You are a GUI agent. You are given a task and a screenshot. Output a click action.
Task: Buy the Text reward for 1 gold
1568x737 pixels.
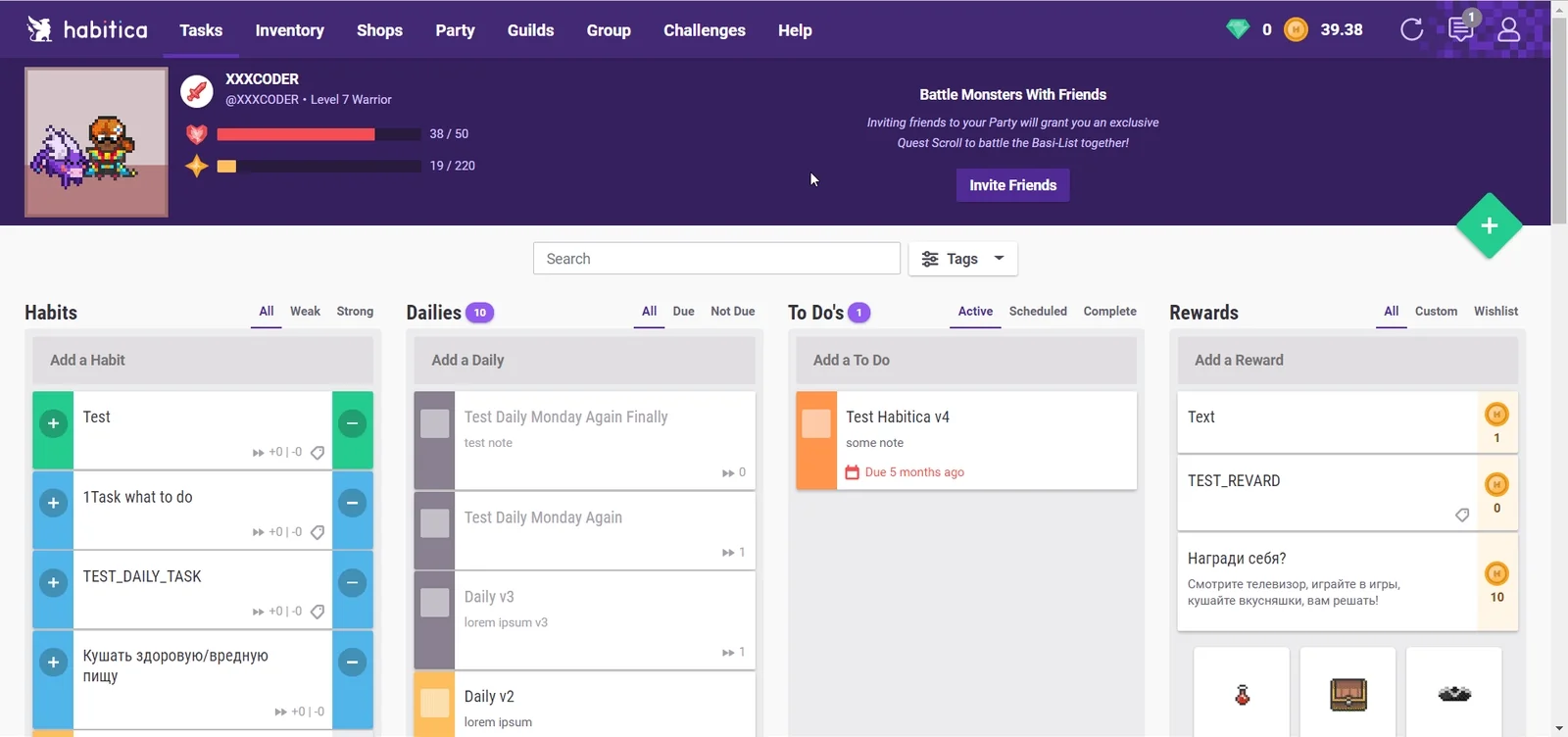1496,422
